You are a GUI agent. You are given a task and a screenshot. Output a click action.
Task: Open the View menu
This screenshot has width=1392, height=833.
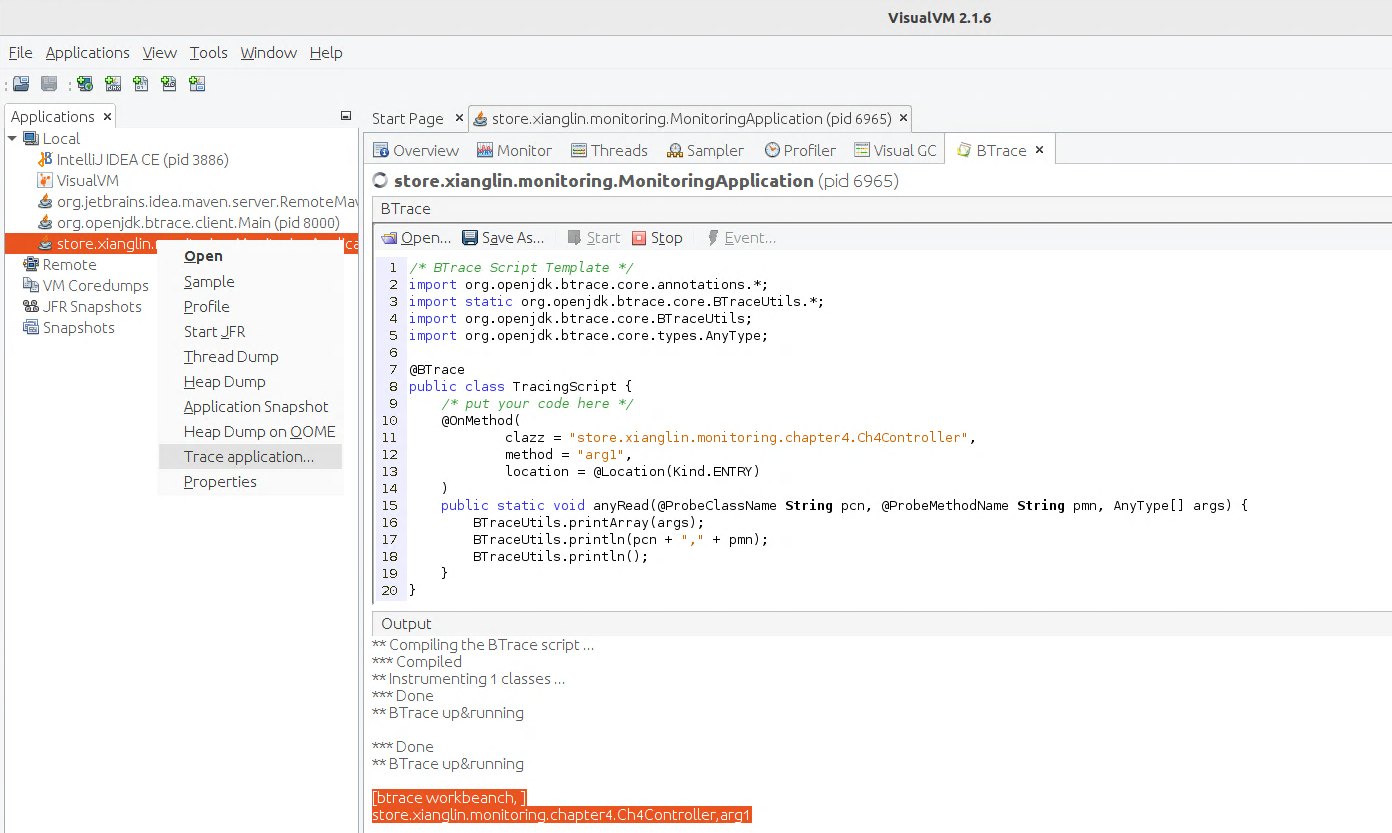point(160,53)
